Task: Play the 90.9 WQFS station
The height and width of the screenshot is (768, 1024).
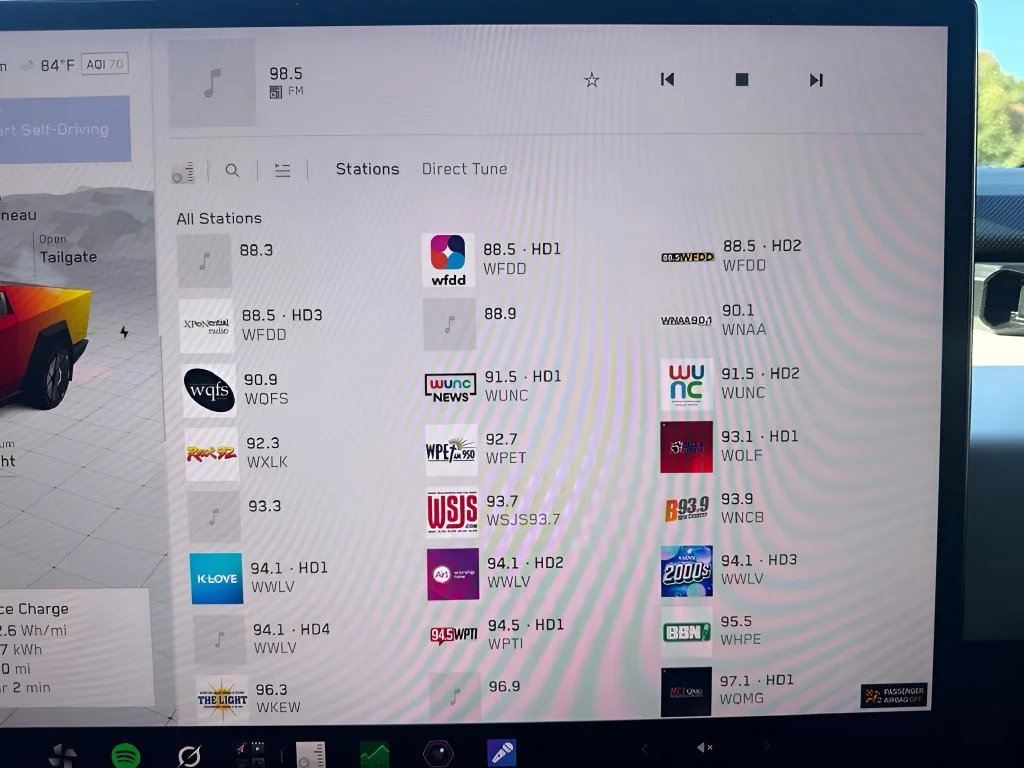Action: 236,390
